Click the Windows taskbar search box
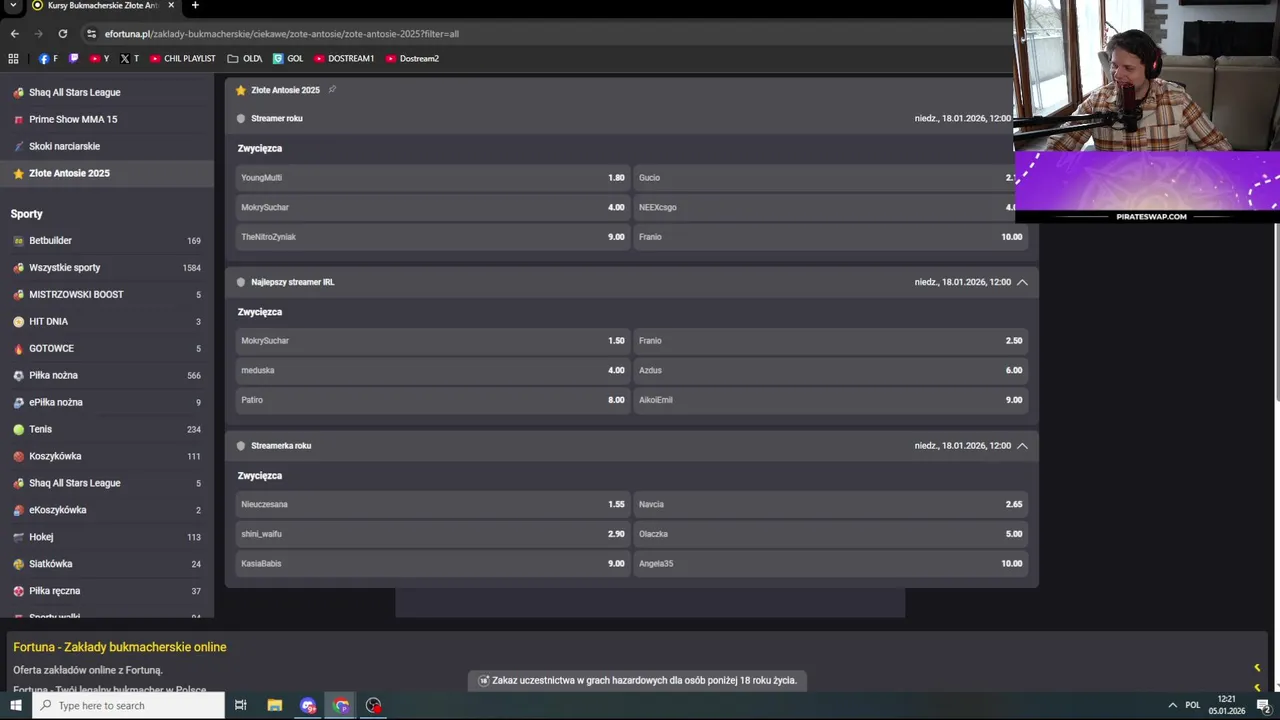Viewport: 1280px width, 720px height. 129,705
